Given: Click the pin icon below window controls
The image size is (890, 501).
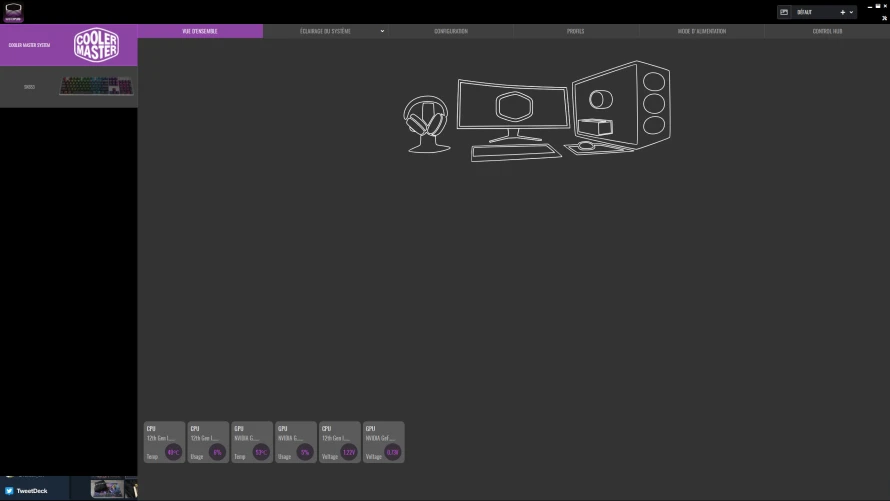Looking at the screenshot, I should (884, 18).
